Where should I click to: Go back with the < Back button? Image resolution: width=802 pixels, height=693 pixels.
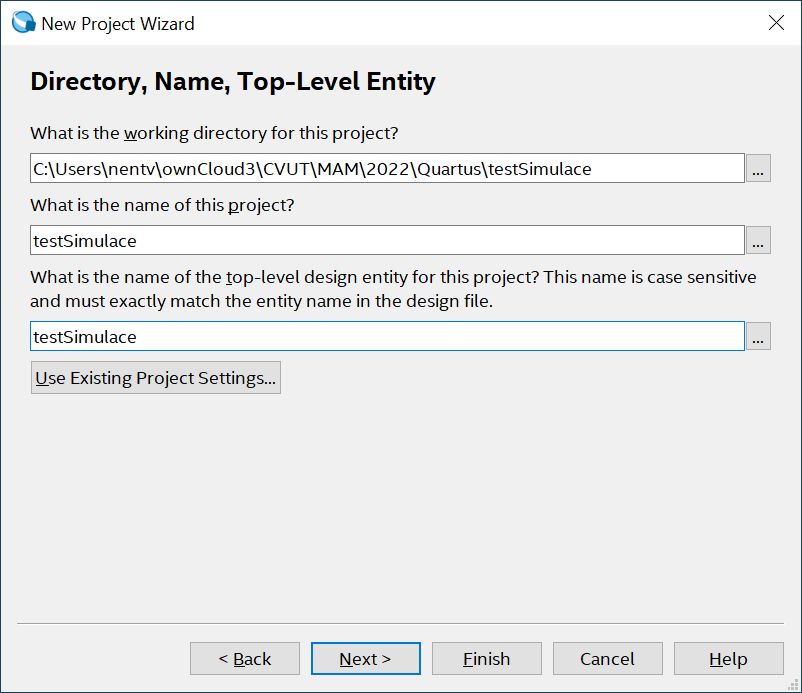[x=245, y=658]
